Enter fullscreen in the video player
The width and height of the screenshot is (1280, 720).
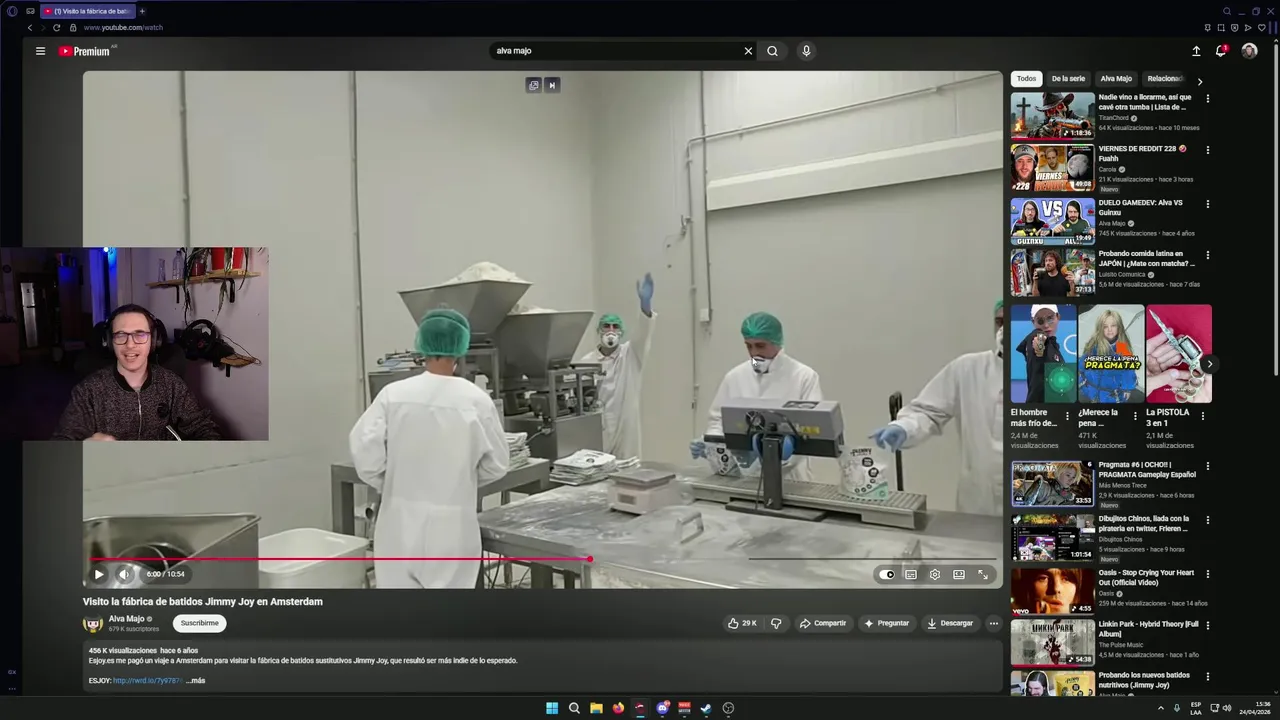point(983,574)
